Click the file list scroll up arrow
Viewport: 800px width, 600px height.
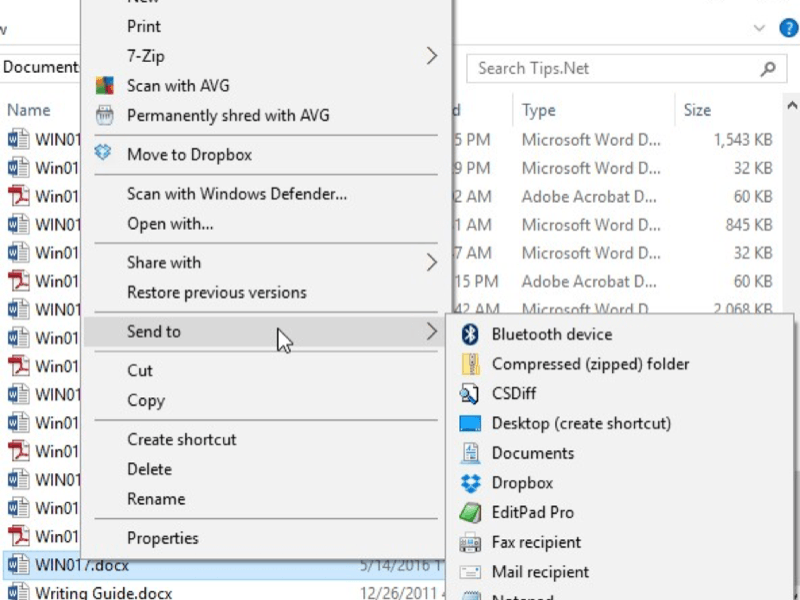(x=792, y=106)
